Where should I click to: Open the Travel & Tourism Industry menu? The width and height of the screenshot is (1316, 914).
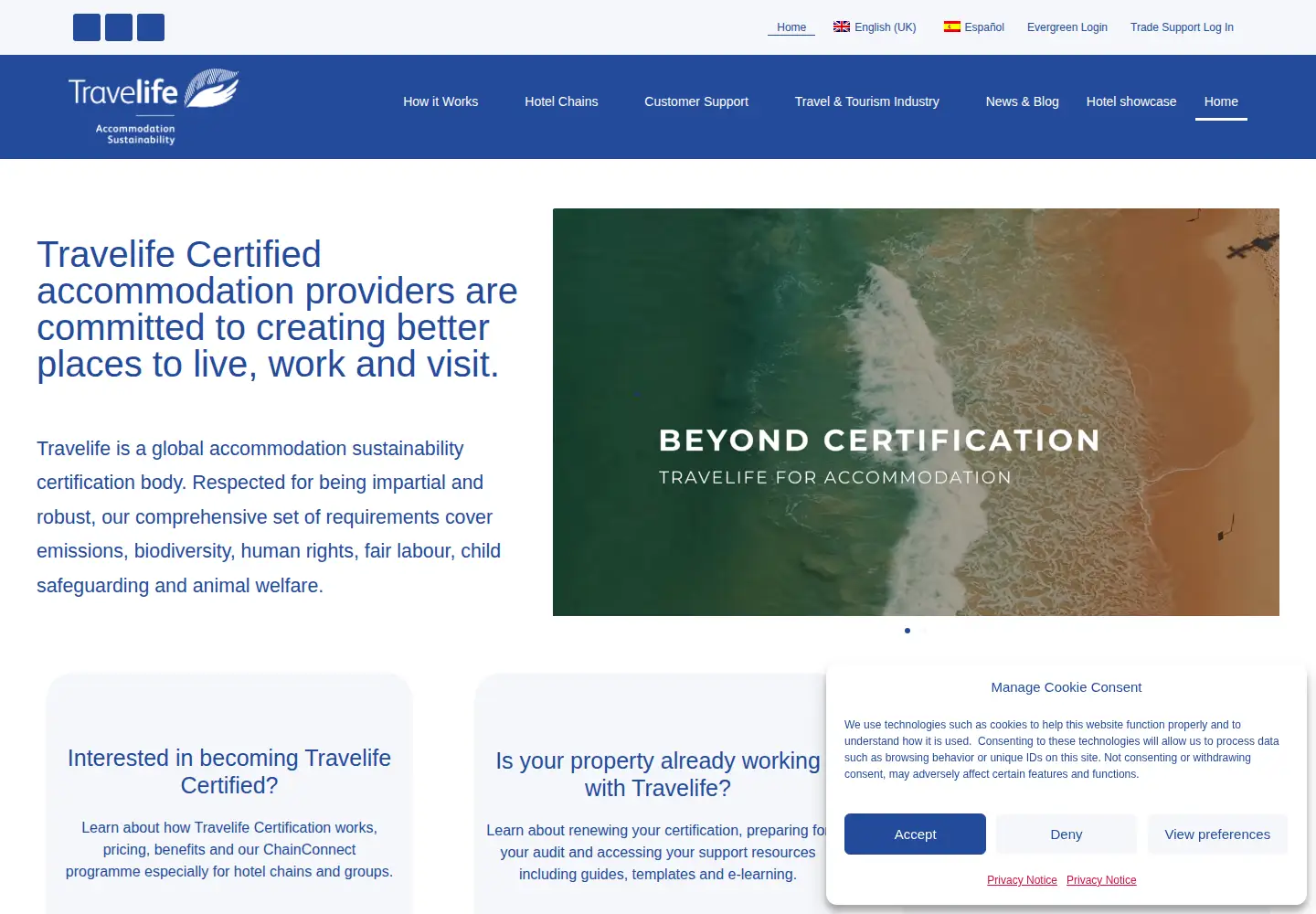point(867,101)
